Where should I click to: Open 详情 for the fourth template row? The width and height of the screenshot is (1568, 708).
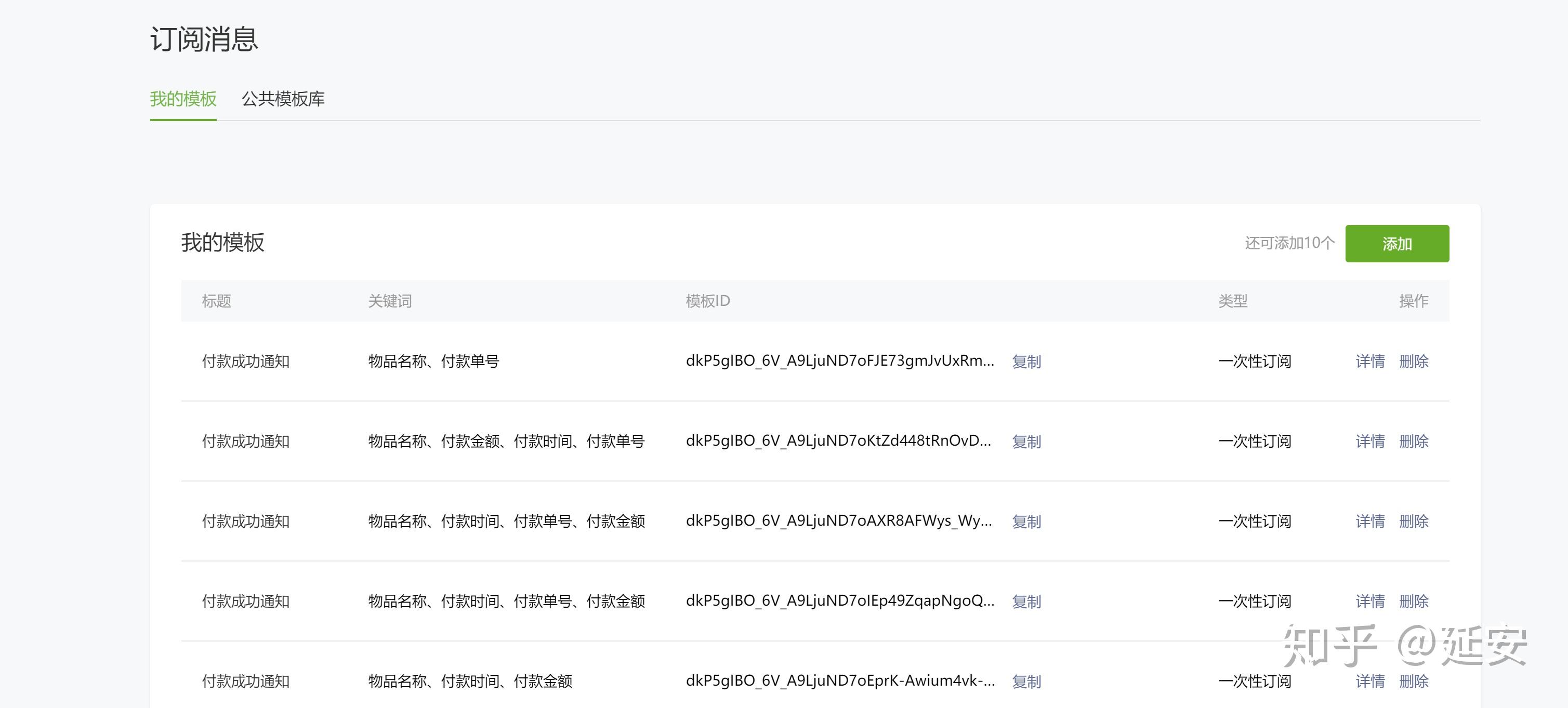point(1369,601)
